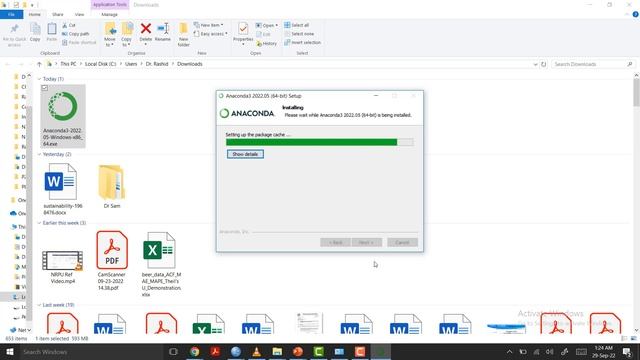Click Back button in Anaconda setup

336,242
